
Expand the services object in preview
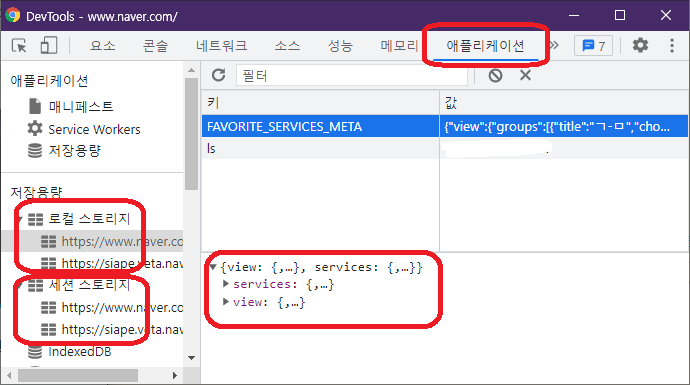[x=226, y=284]
